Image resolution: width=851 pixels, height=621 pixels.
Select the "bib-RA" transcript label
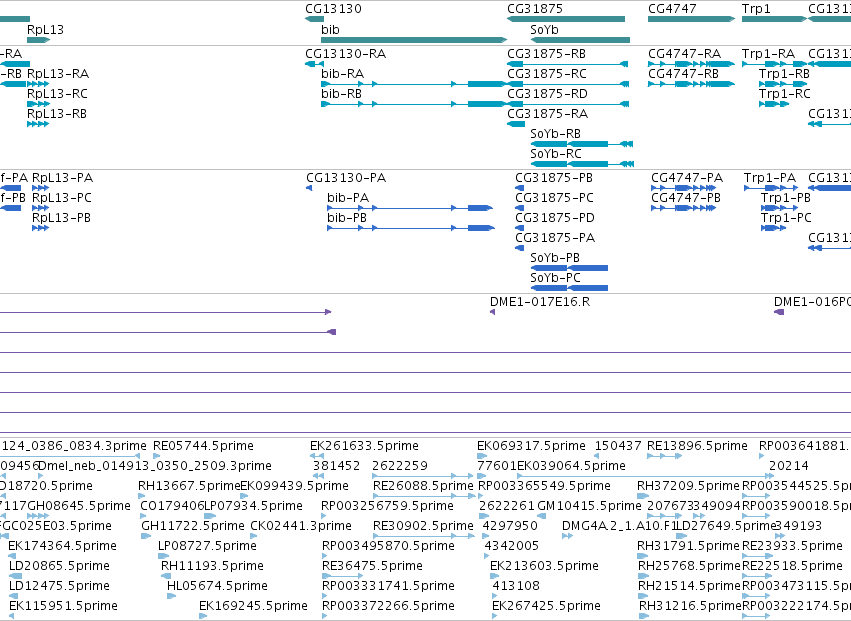click(342, 74)
